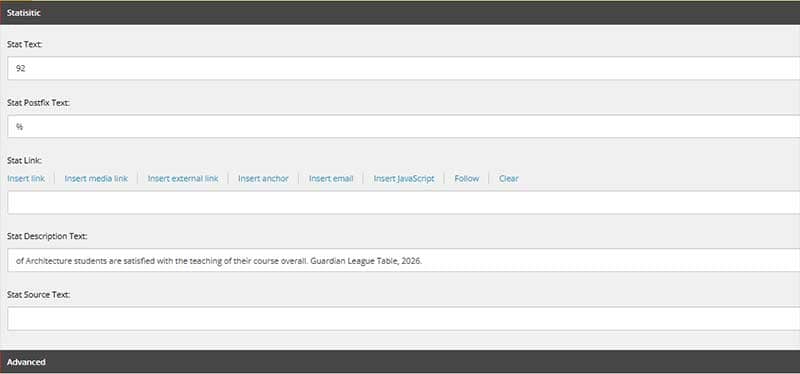
Task: Choose Insert media link
Action: click(x=96, y=179)
